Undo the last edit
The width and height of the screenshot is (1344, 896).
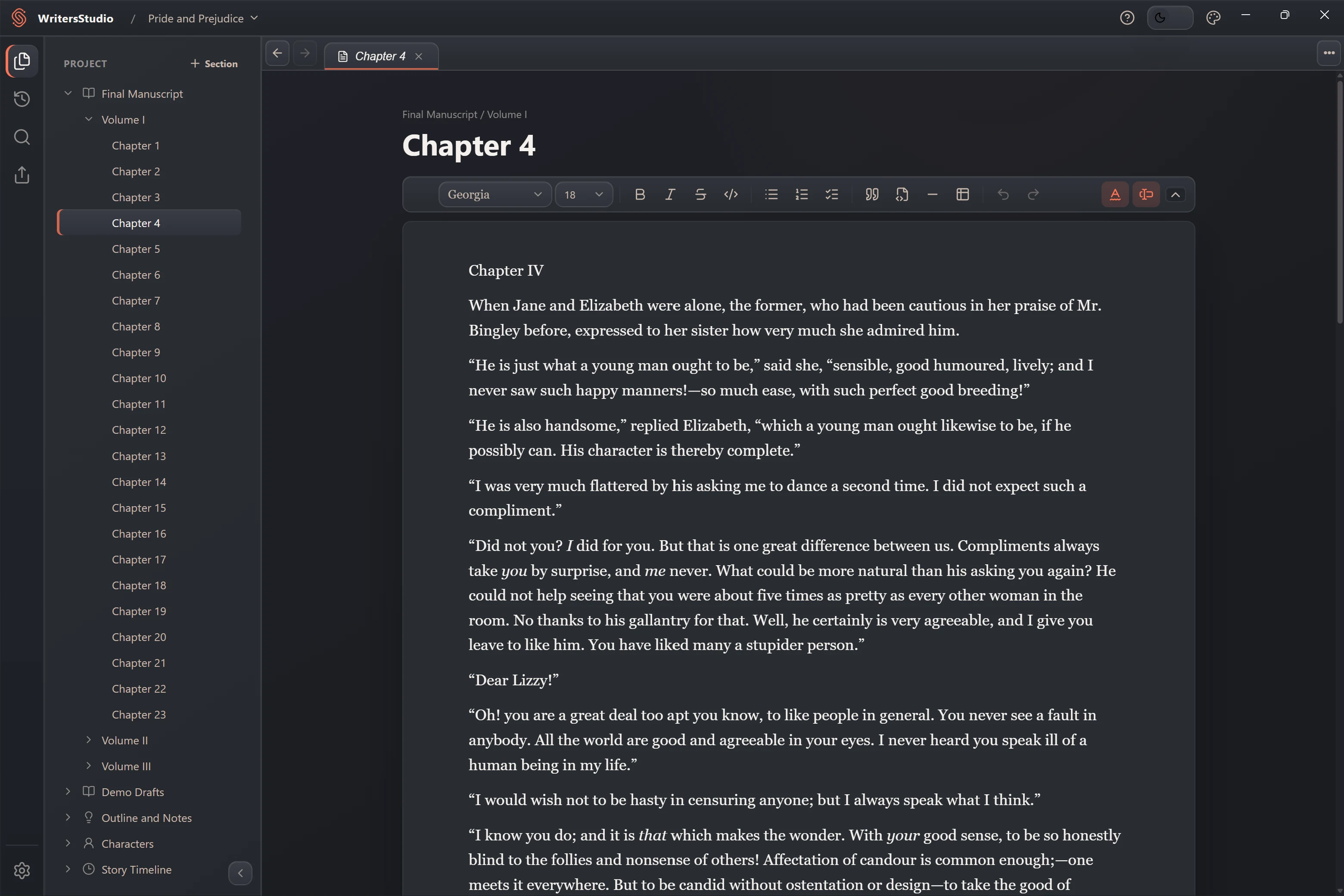coord(1003,194)
